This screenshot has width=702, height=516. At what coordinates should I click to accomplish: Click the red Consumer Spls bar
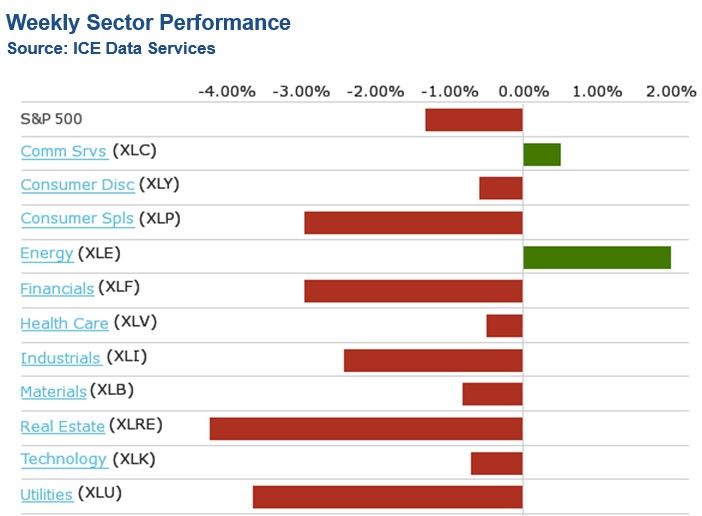(x=413, y=222)
